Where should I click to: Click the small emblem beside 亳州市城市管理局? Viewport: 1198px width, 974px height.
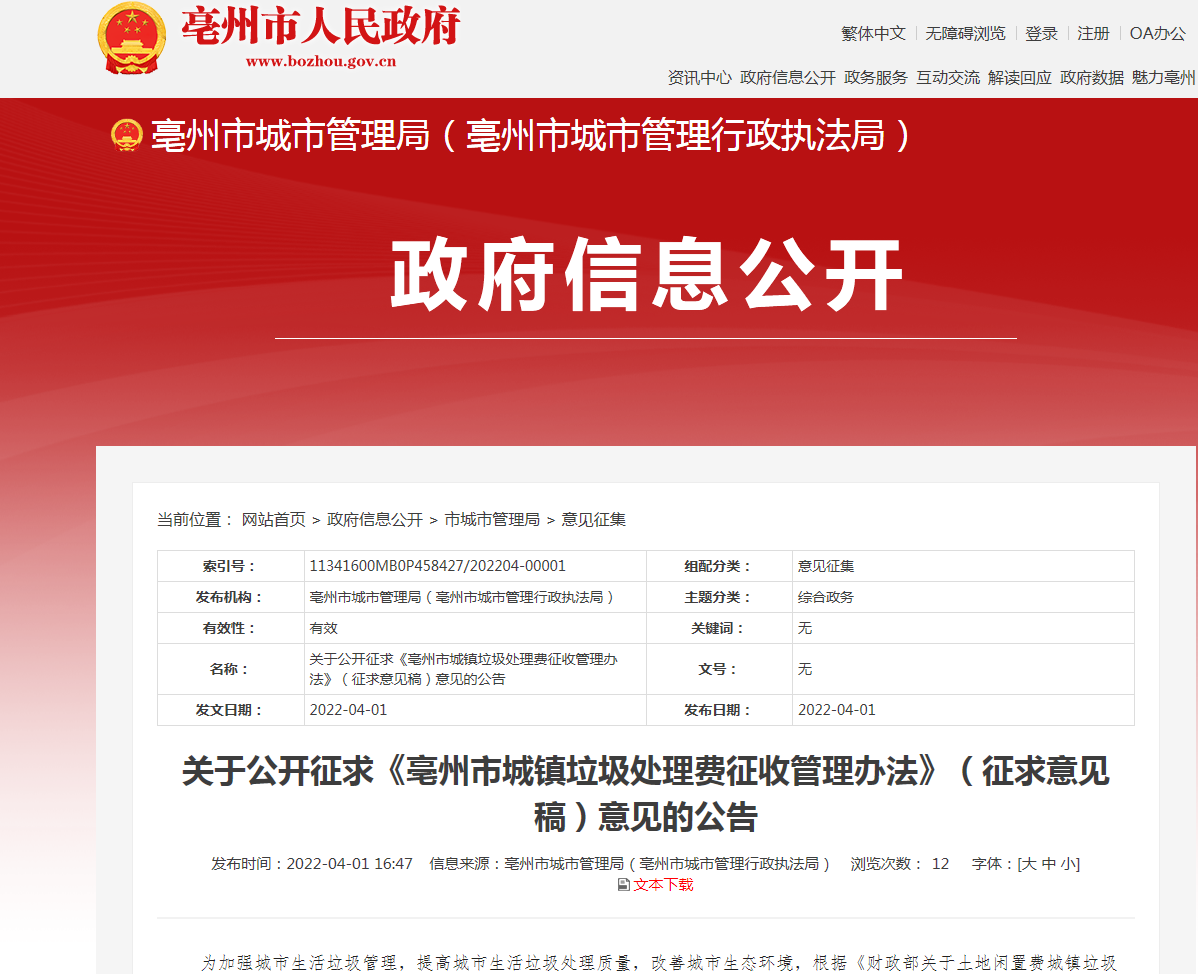pyautogui.click(x=127, y=135)
